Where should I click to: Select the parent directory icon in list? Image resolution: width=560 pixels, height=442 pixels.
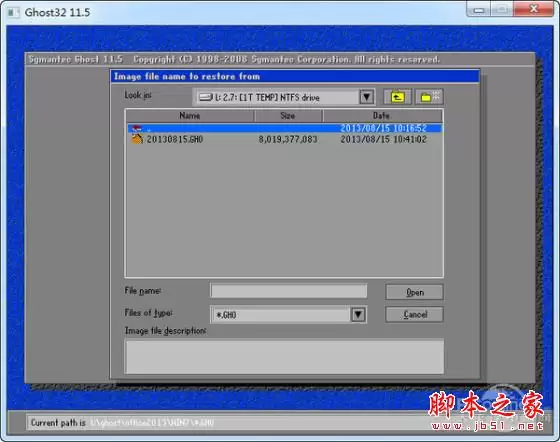(138, 128)
